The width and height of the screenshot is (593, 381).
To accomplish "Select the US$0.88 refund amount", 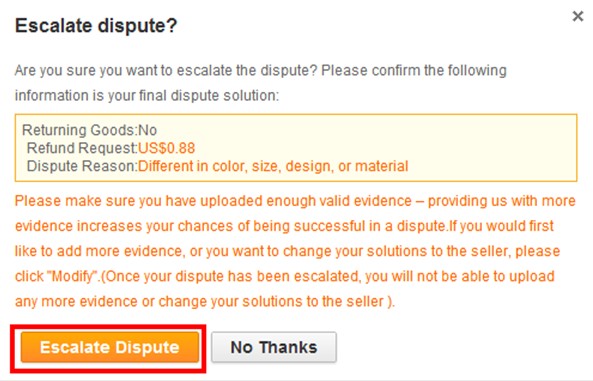I will (x=166, y=148).
